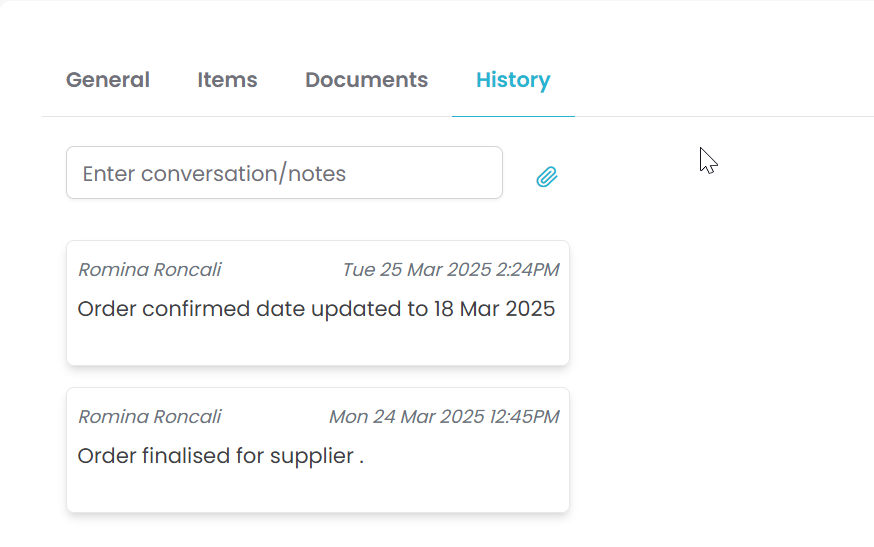
Task: Click the Tue 25 Mar 2025 2:24PM timestamp
Action: click(450, 270)
